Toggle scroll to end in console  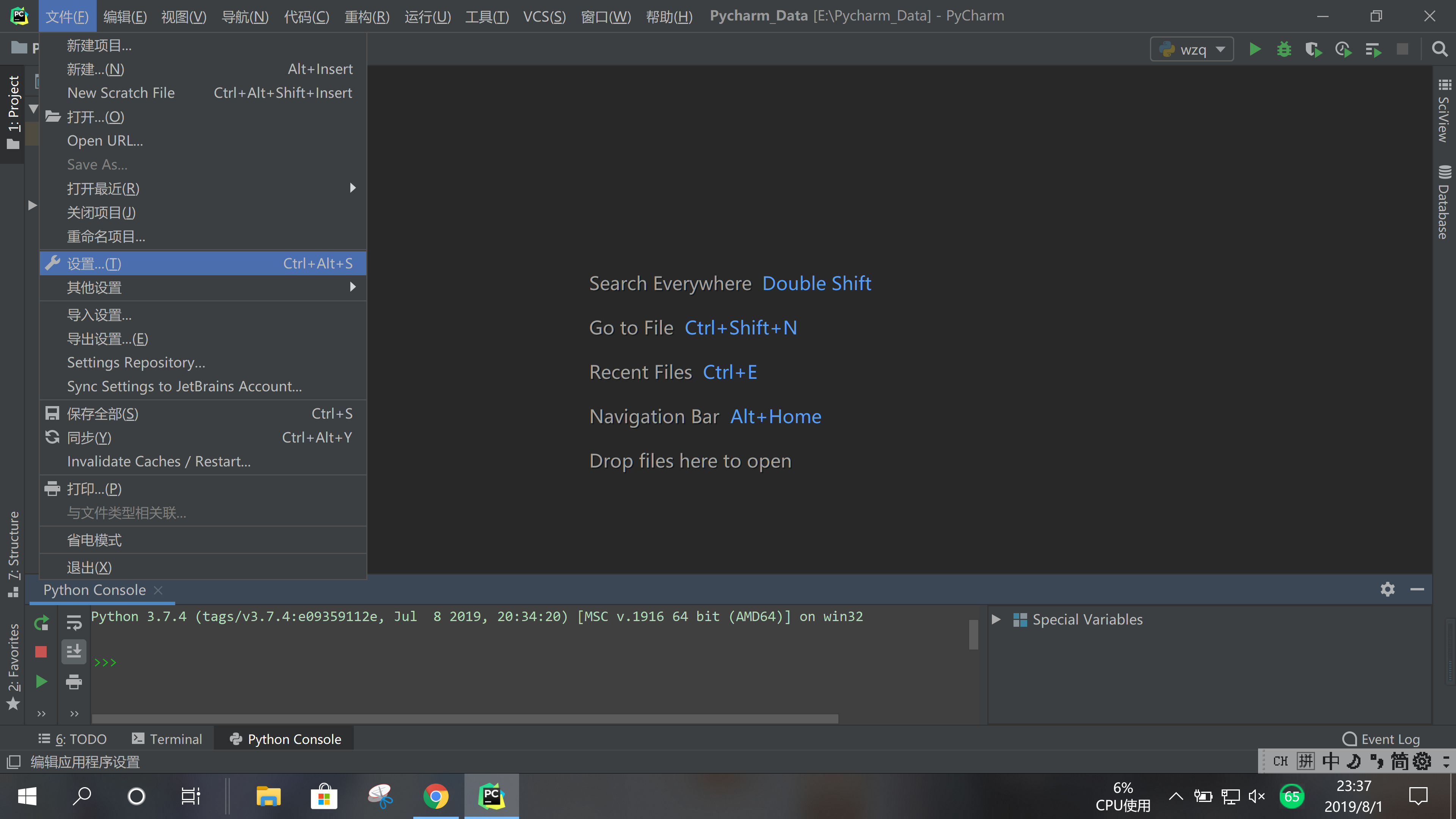74,652
